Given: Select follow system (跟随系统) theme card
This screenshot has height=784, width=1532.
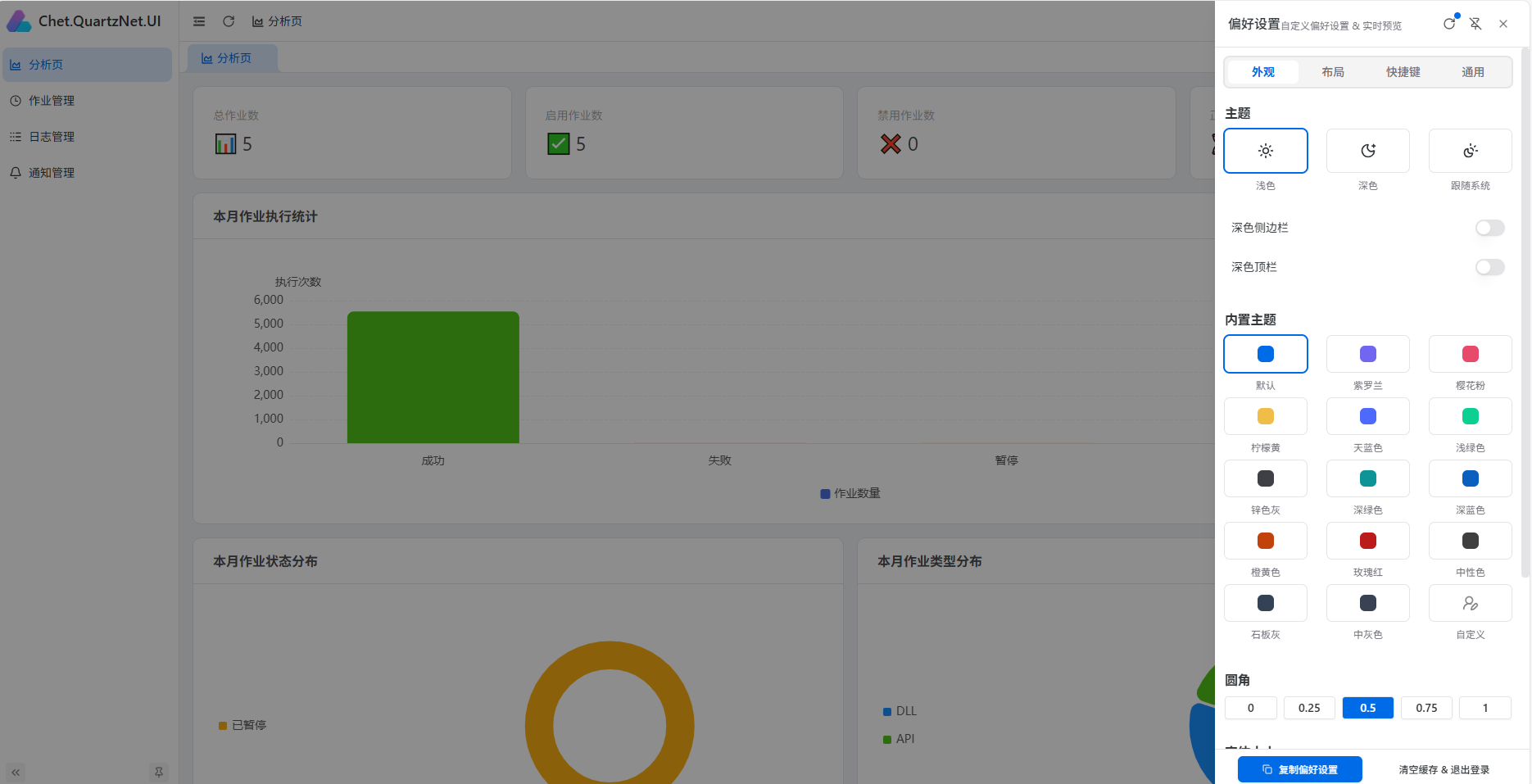Looking at the screenshot, I should pyautogui.click(x=1471, y=151).
